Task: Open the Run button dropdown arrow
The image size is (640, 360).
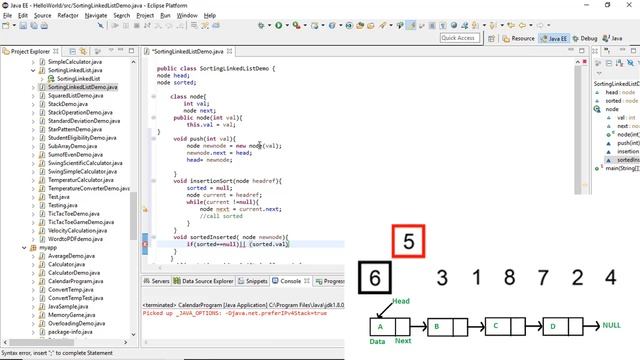Action: 287,25
